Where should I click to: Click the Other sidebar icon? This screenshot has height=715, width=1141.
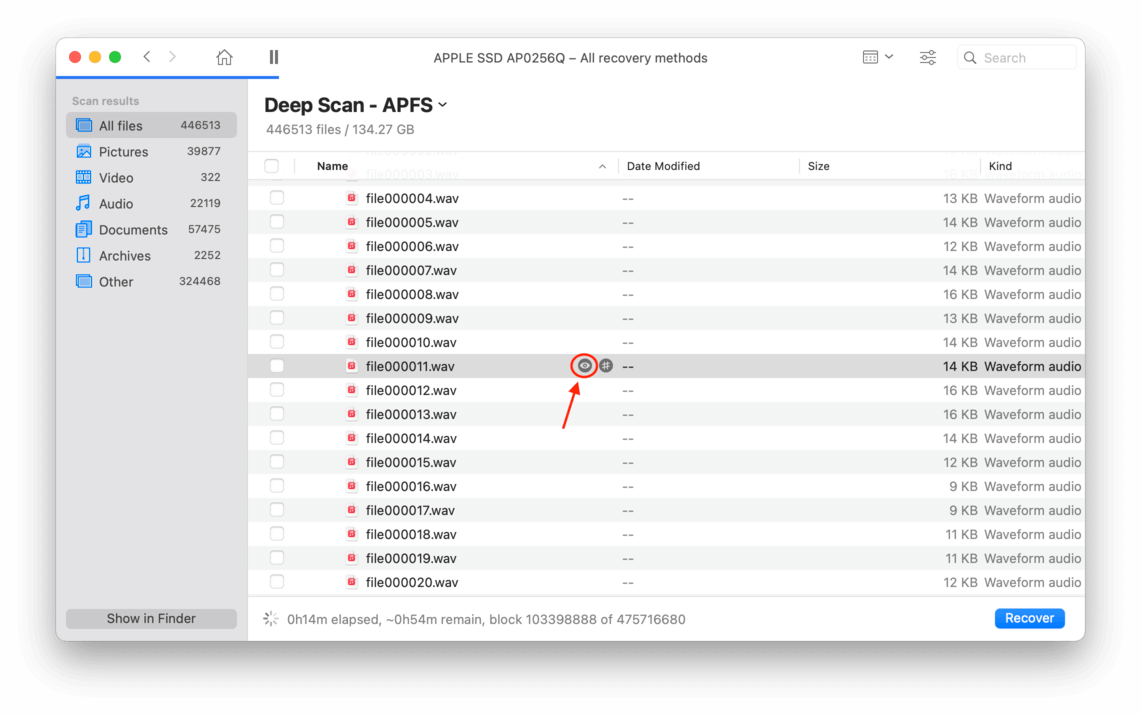[x=84, y=281]
